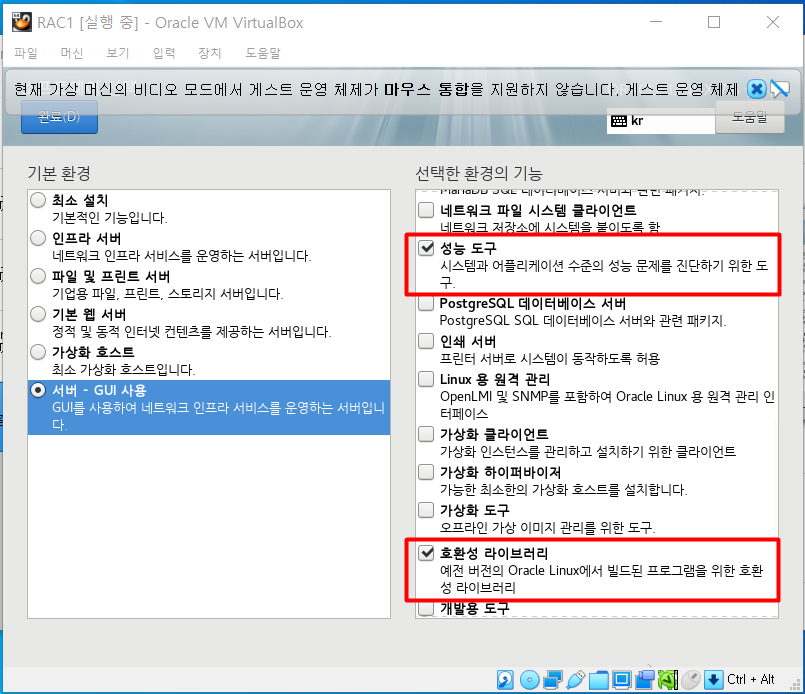
Task: Select the 서버 - GUI 사용 radio button
Action: [38, 390]
